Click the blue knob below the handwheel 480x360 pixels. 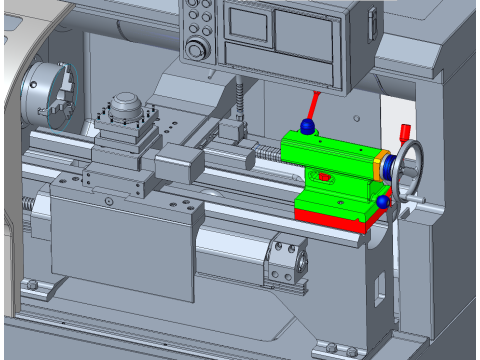pos(383,202)
